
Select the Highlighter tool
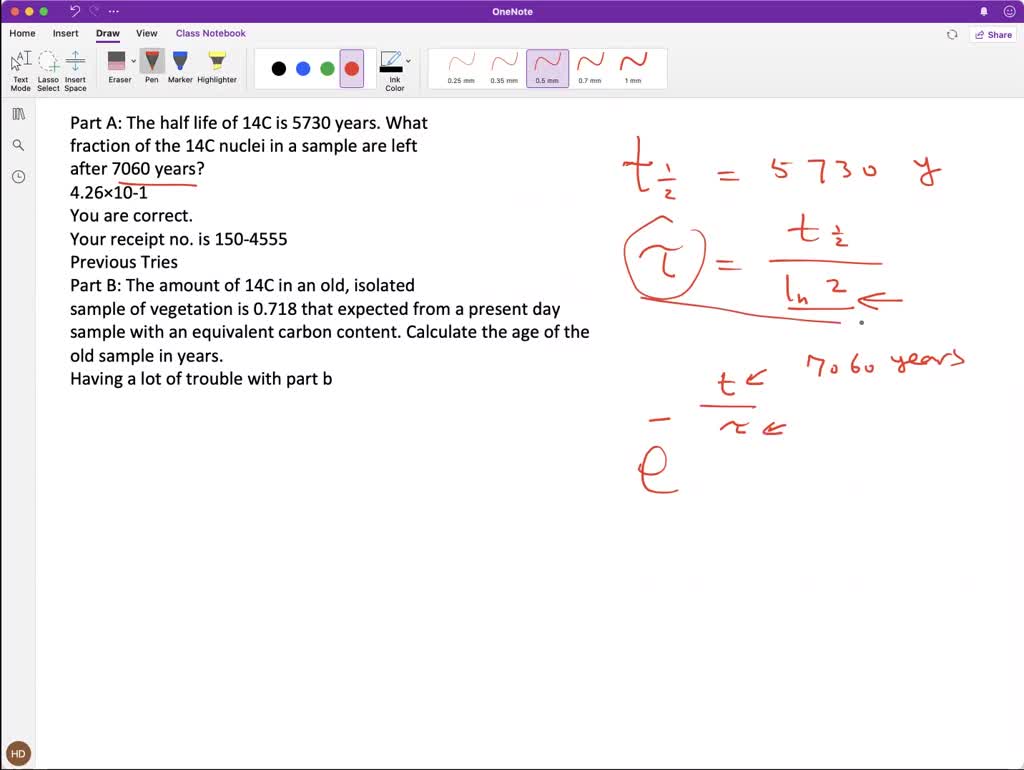click(x=217, y=67)
